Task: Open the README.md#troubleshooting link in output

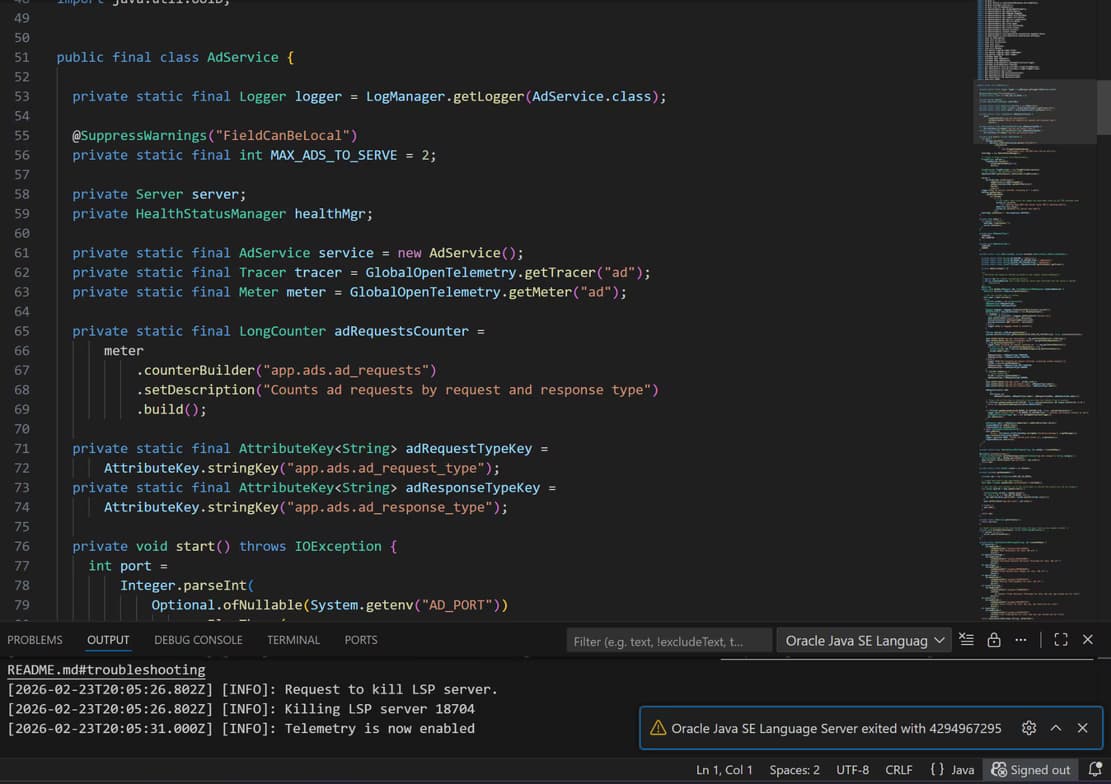Action: pyautogui.click(x=106, y=670)
